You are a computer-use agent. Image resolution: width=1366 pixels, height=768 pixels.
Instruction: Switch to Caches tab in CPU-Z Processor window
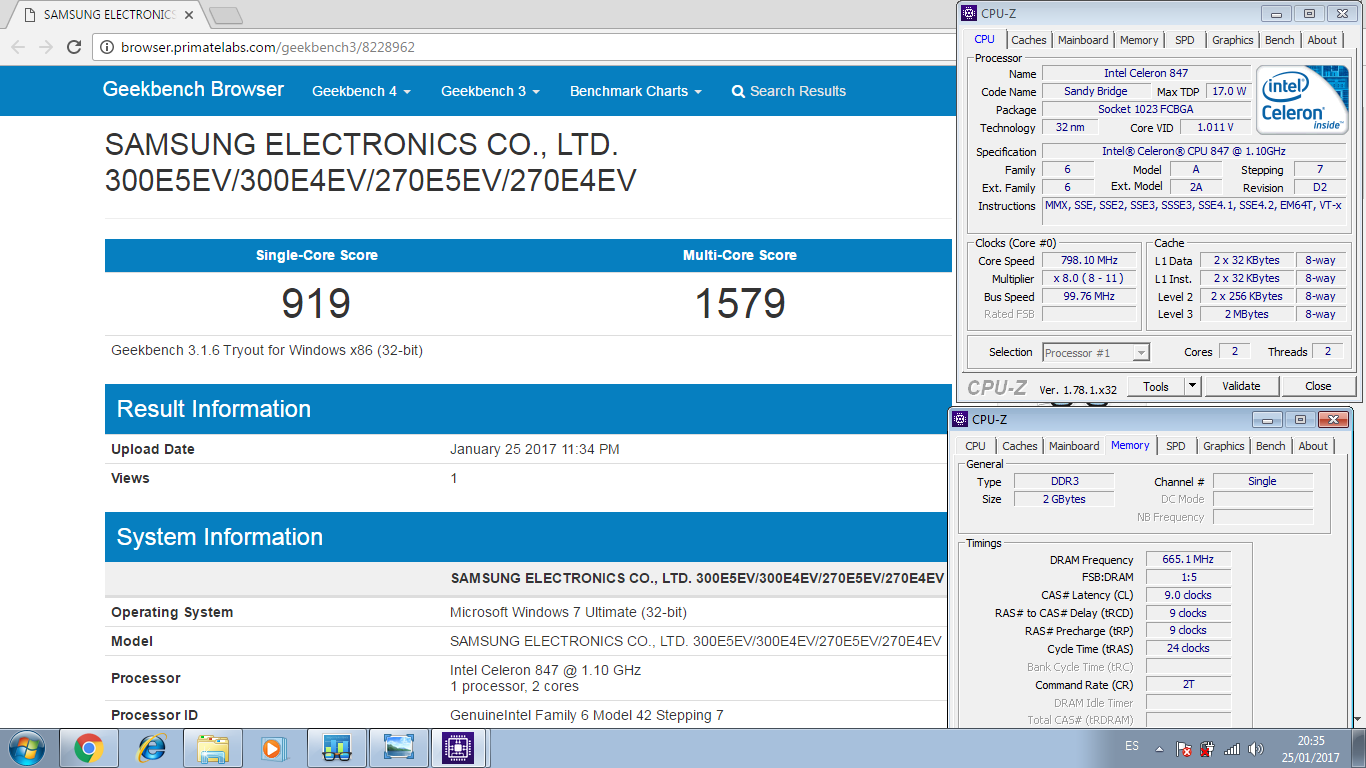1028,40
